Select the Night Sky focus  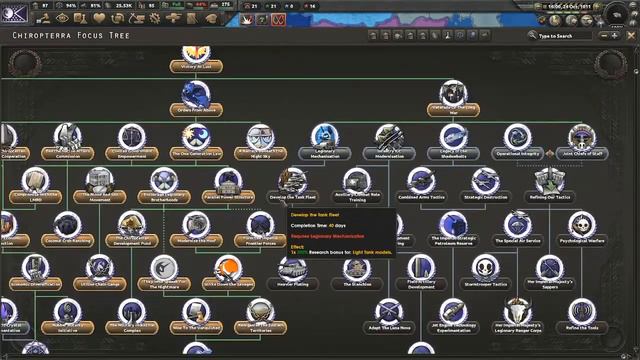260,142
